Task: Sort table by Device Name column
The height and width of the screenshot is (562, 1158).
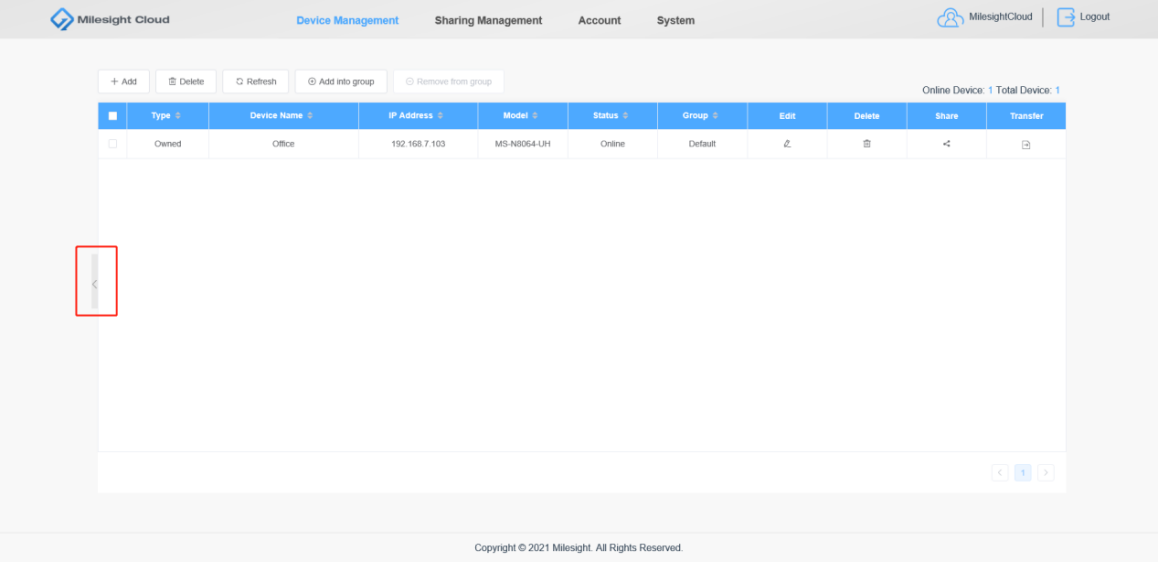Action: pyautogui.click(x=309, y=116)
